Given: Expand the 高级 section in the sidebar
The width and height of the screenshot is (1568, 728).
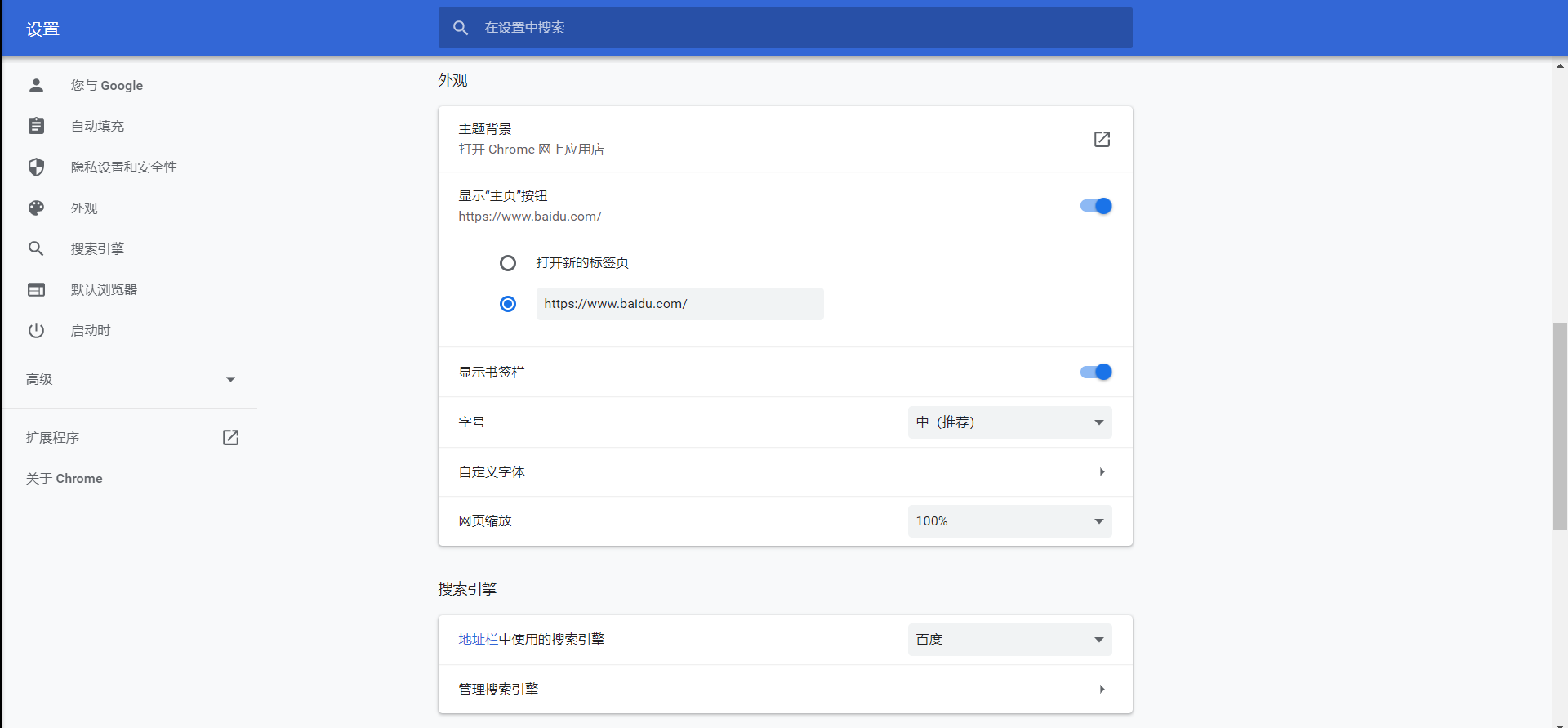Looking at the screenshot, I should click(x=129, y=379).
